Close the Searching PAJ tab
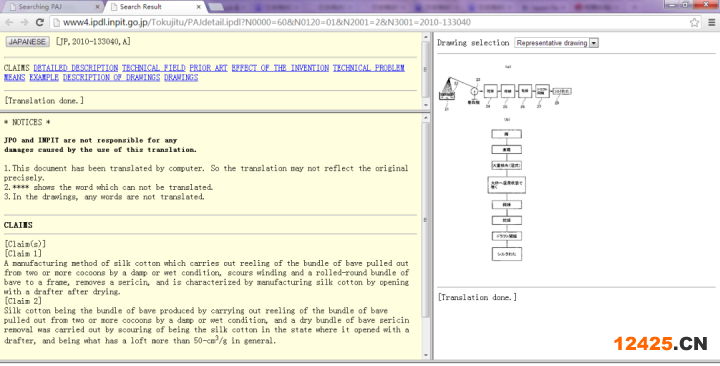The height and width of the screenshot is (366, 720). click(x=97, y=7)
